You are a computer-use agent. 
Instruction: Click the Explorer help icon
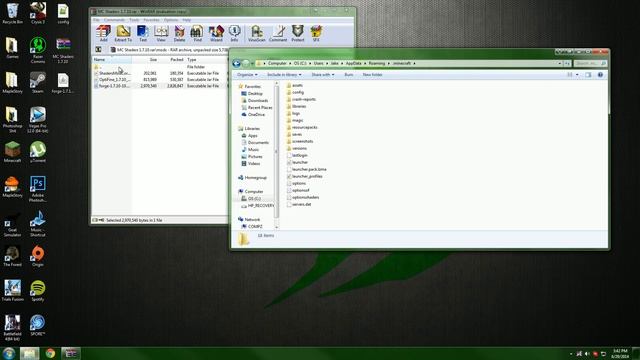(600, 75)
